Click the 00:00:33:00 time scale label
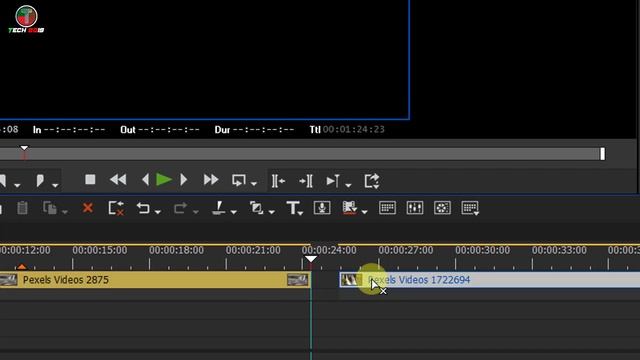This screenshot has width=640, height=360. click(x=559, y=250)
